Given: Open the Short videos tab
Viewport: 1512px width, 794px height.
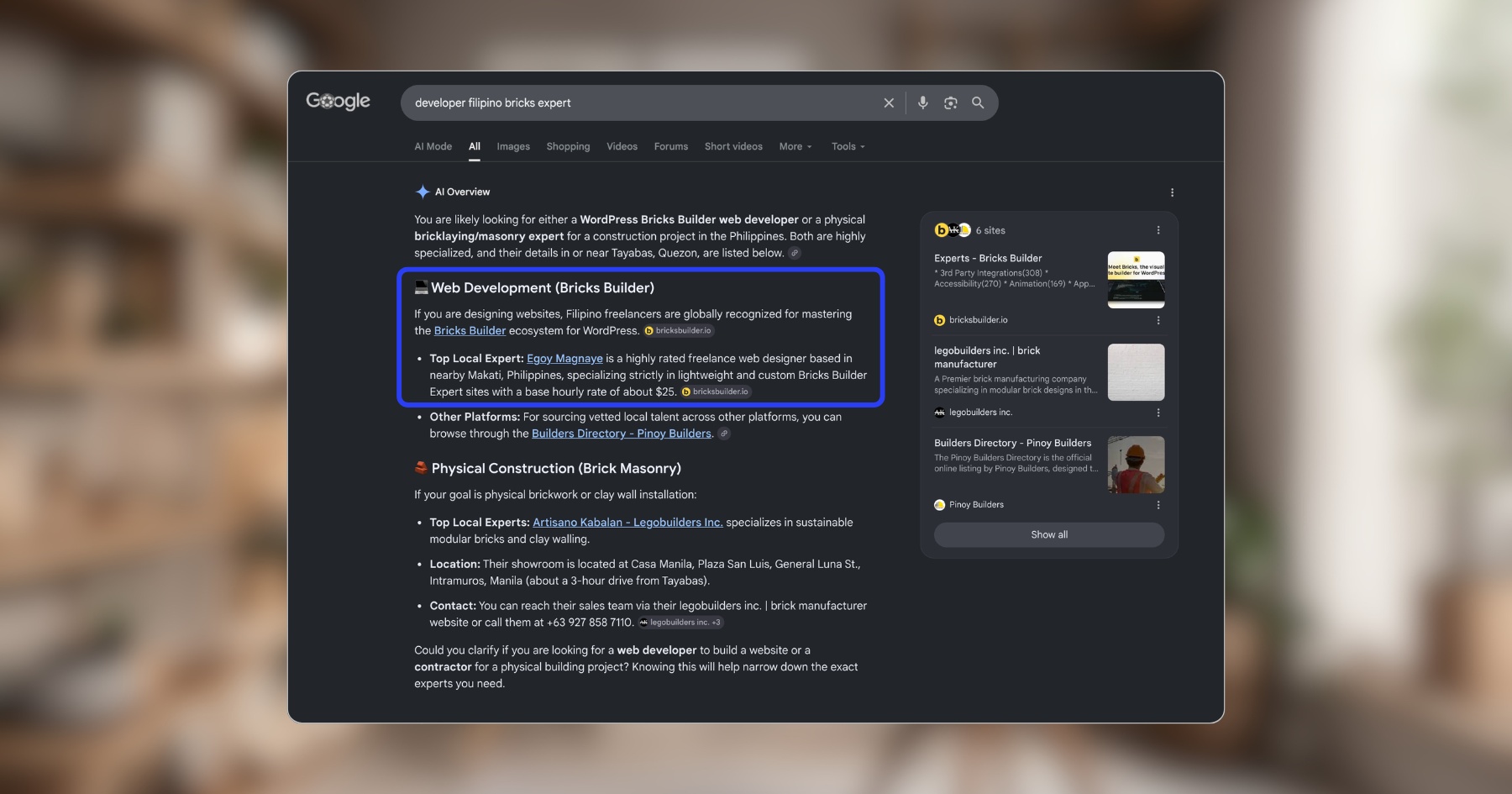Looking at the screenshot, I should (x=733, y=146).
